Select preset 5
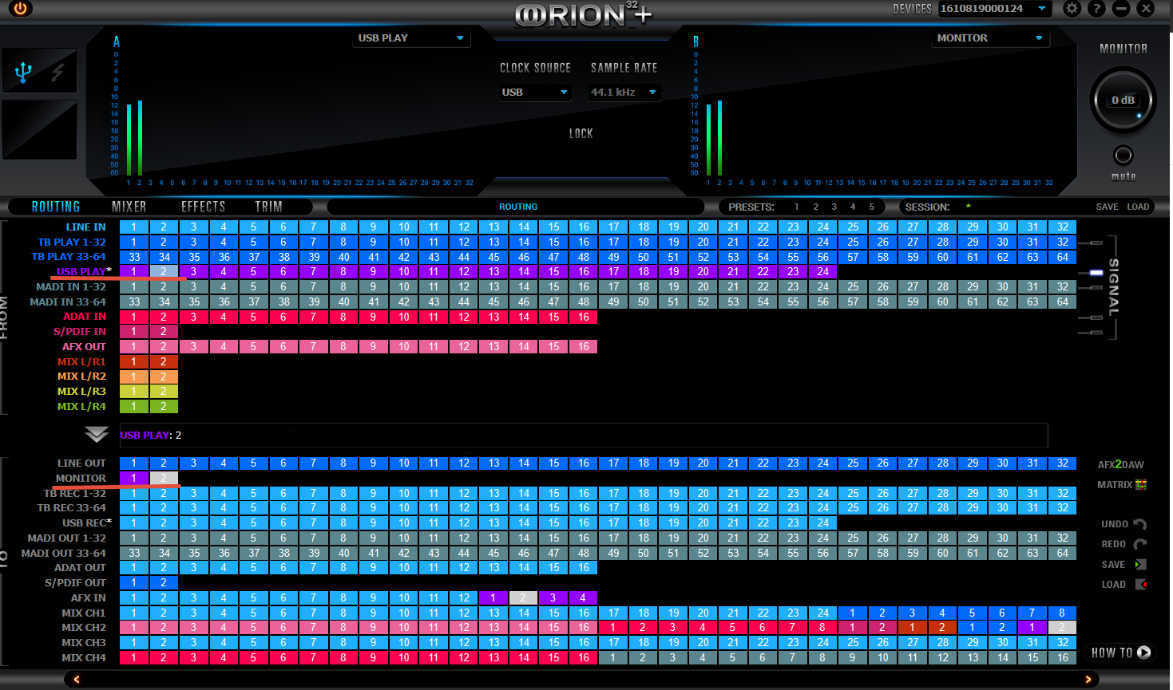Viewport: 1173px width, 690px height. (872, 207)
